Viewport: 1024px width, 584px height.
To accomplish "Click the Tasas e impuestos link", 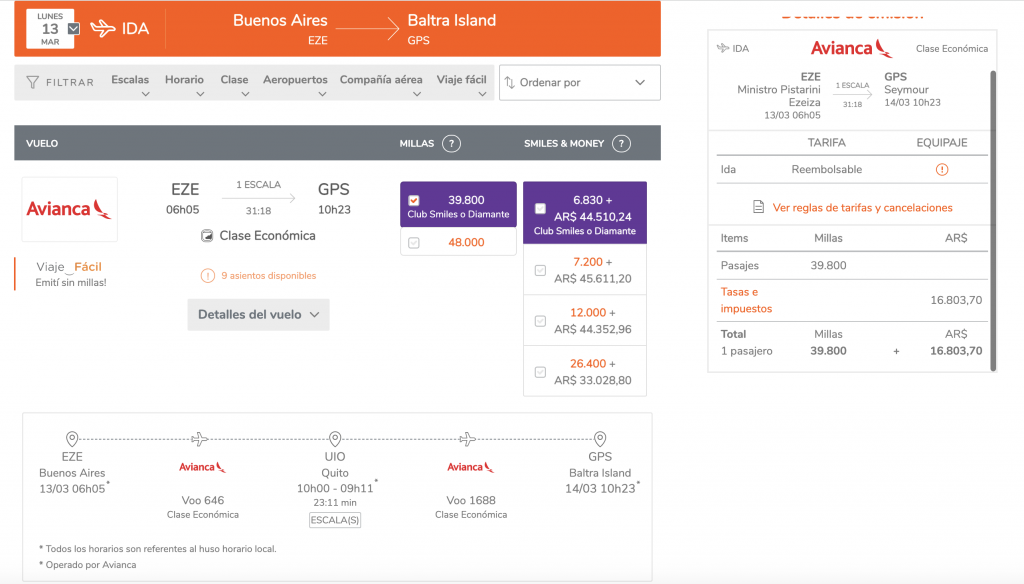I will coord(746,300).
